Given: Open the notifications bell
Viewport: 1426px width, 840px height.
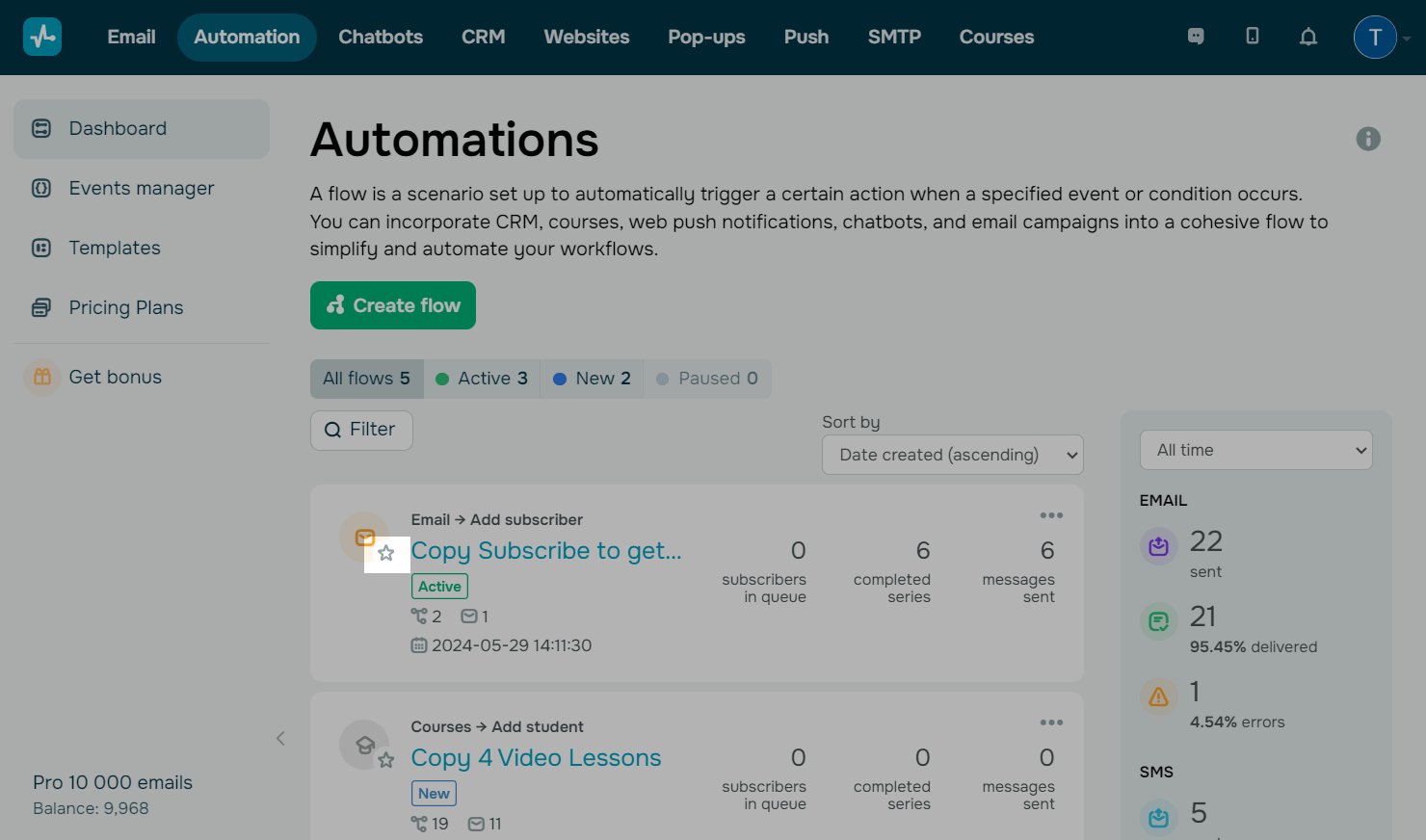Looking at the screenshot, I should (x=1307, y=37).
